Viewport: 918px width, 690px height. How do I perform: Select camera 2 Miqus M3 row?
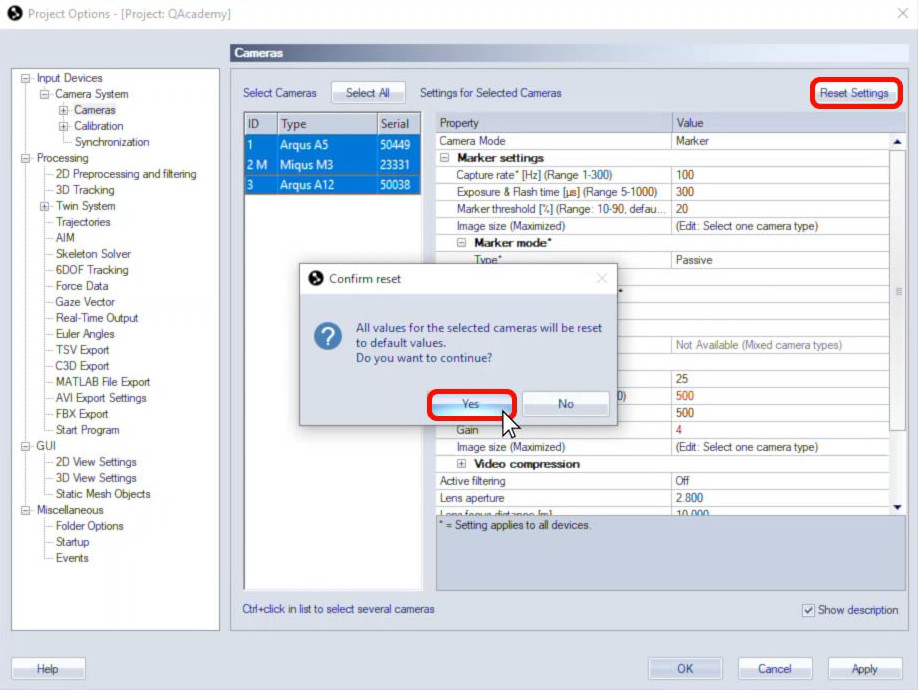(333, 165)
